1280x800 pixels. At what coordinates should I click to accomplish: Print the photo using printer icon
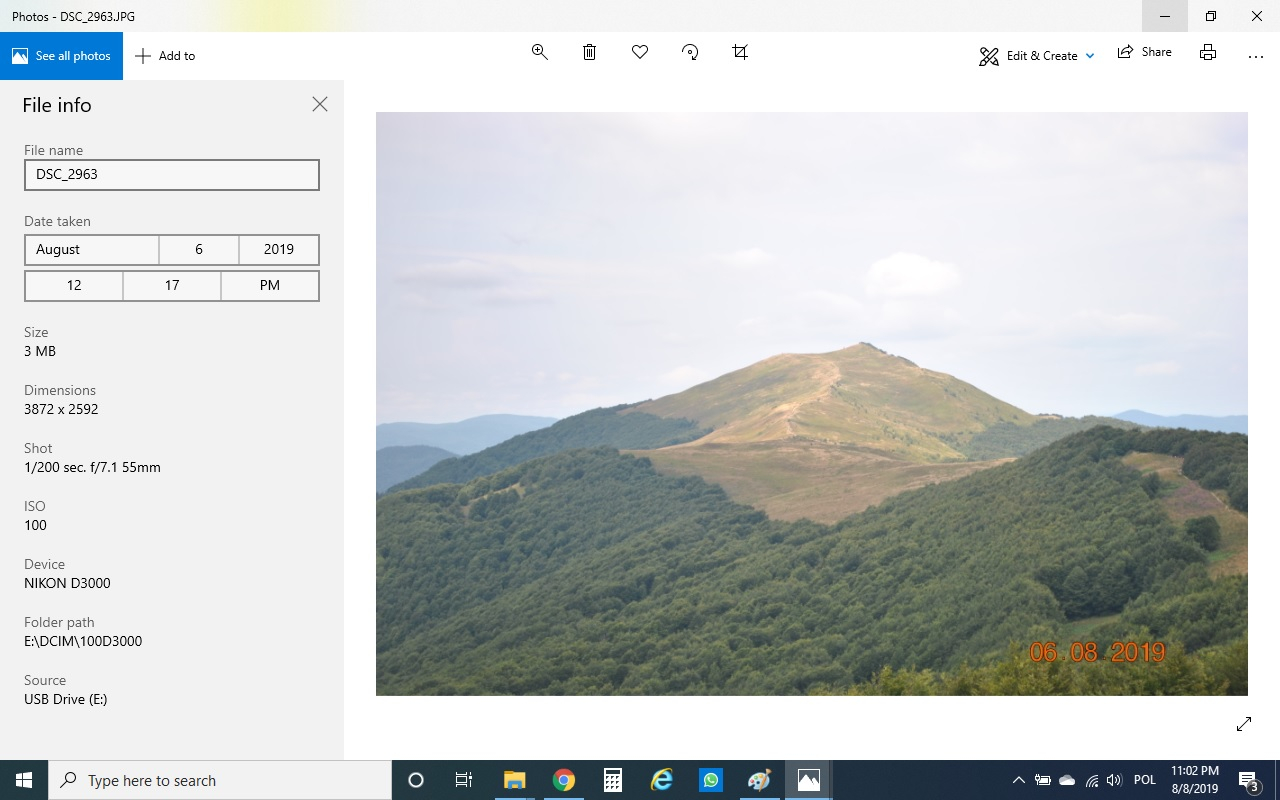coord(1208,52)
